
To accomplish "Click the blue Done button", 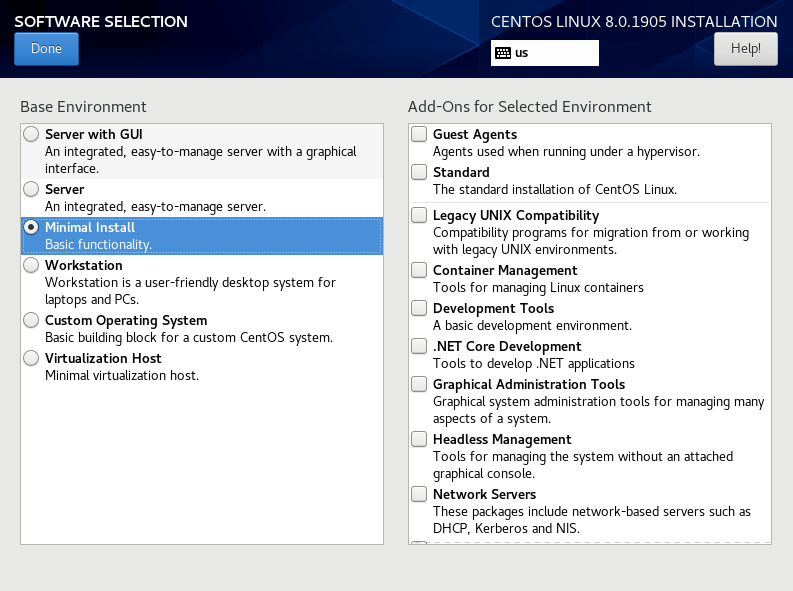I will pyautogui.click(x=47, y=49).
